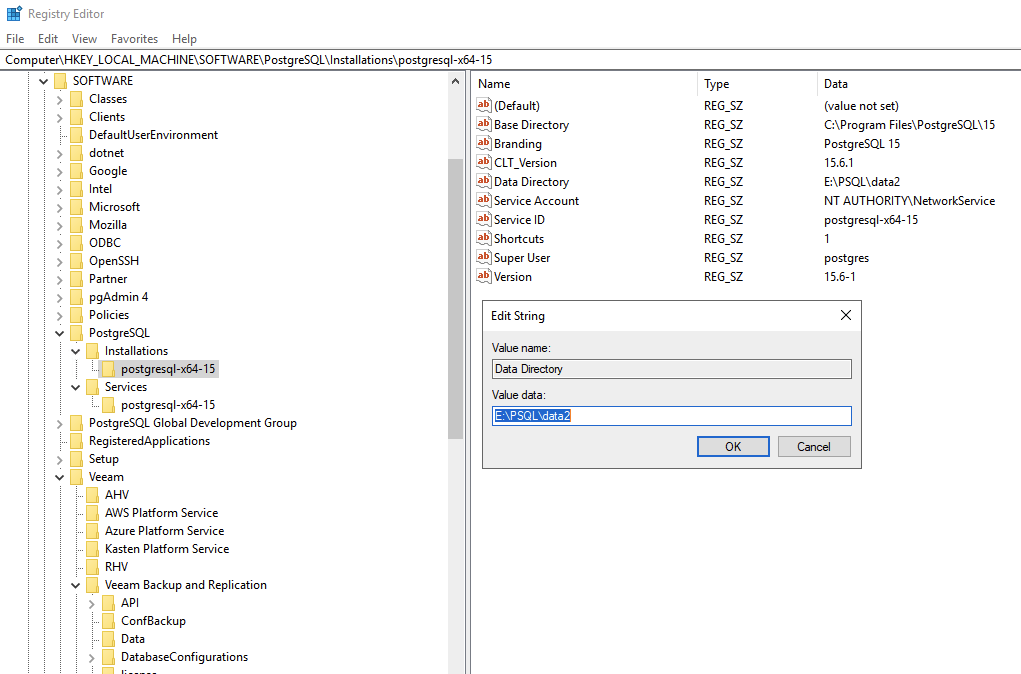Expand the Microsoft registry key
The height and width of the screenshot is (674, 1021).
(58, 206)
